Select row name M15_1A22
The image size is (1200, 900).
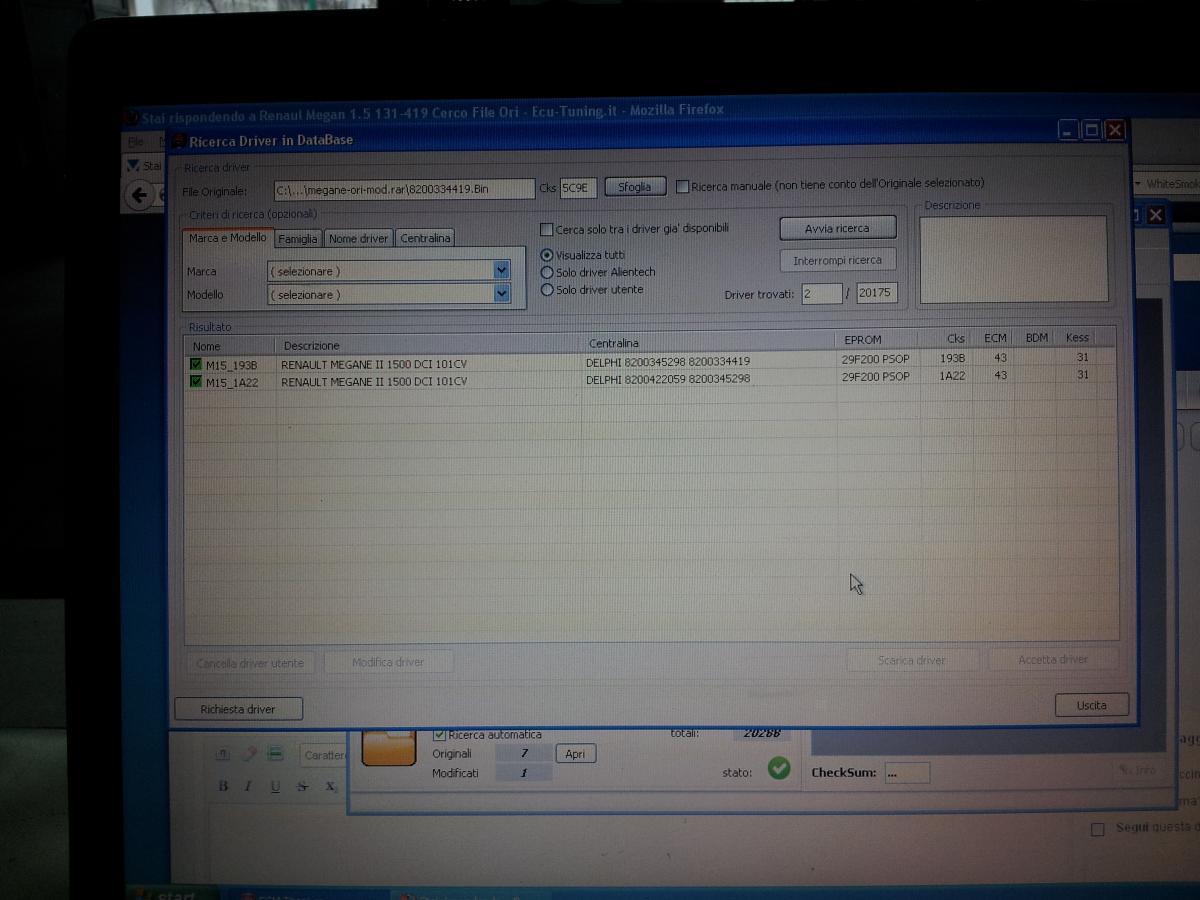point(231,381)
